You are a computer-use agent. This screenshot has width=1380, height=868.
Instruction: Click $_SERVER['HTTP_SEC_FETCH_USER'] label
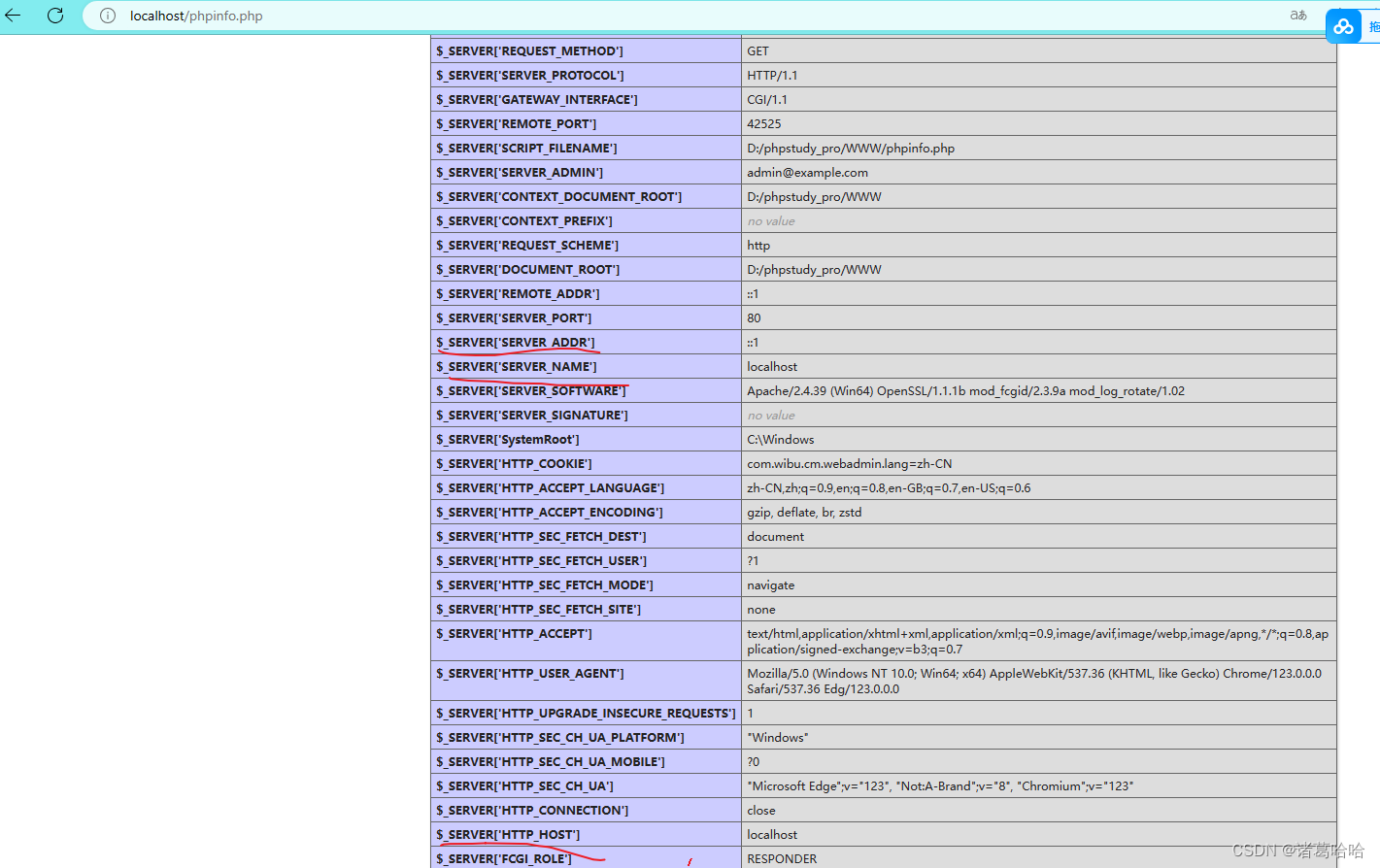point(541,560)
